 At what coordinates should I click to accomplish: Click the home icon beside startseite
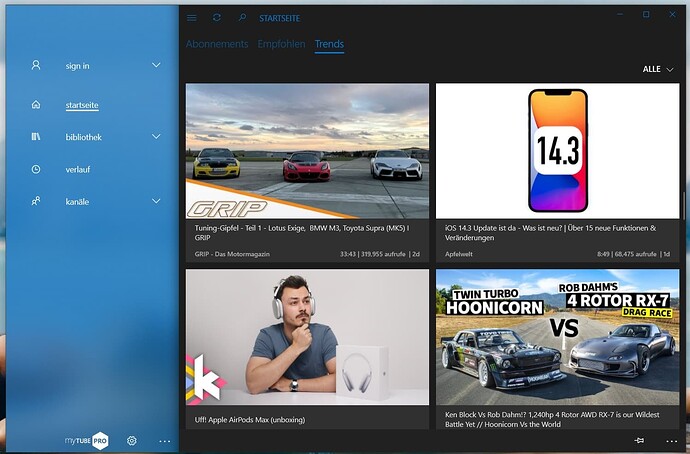click(36, 105)
